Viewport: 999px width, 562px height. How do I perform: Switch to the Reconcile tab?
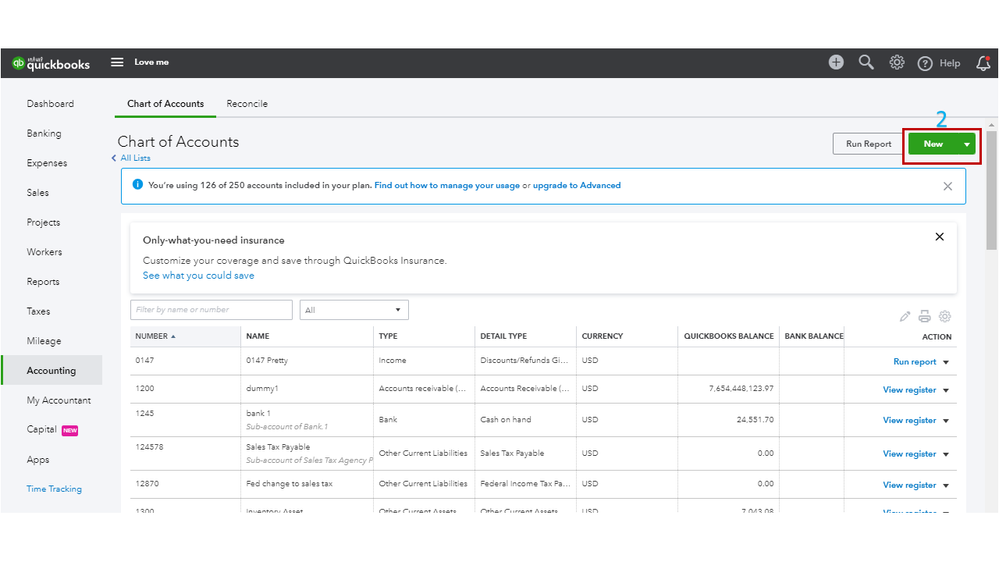[x=247, y=104]
